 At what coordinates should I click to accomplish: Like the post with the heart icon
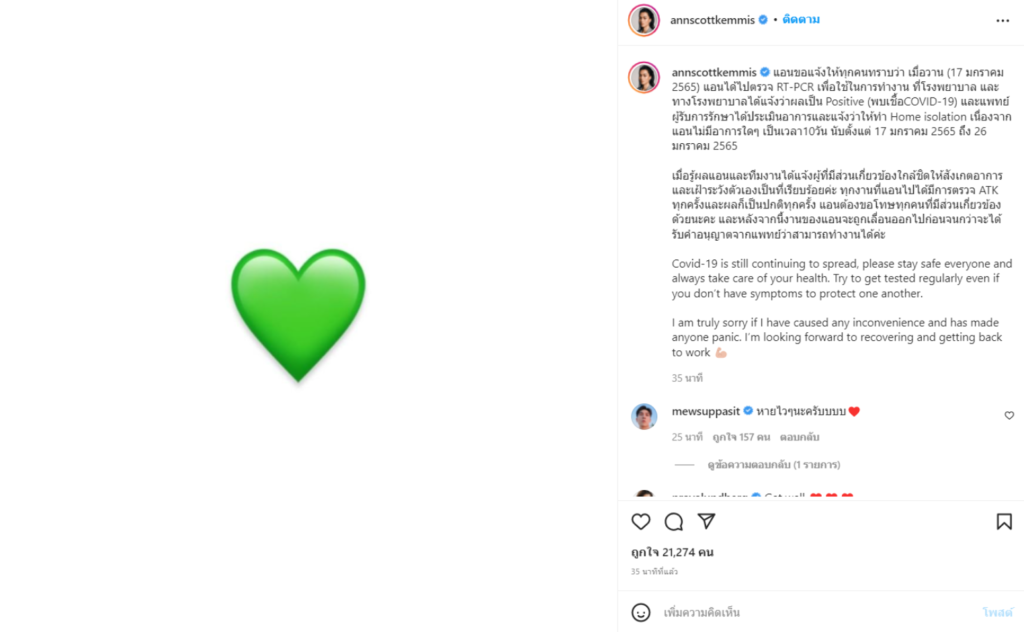point(641,522)
